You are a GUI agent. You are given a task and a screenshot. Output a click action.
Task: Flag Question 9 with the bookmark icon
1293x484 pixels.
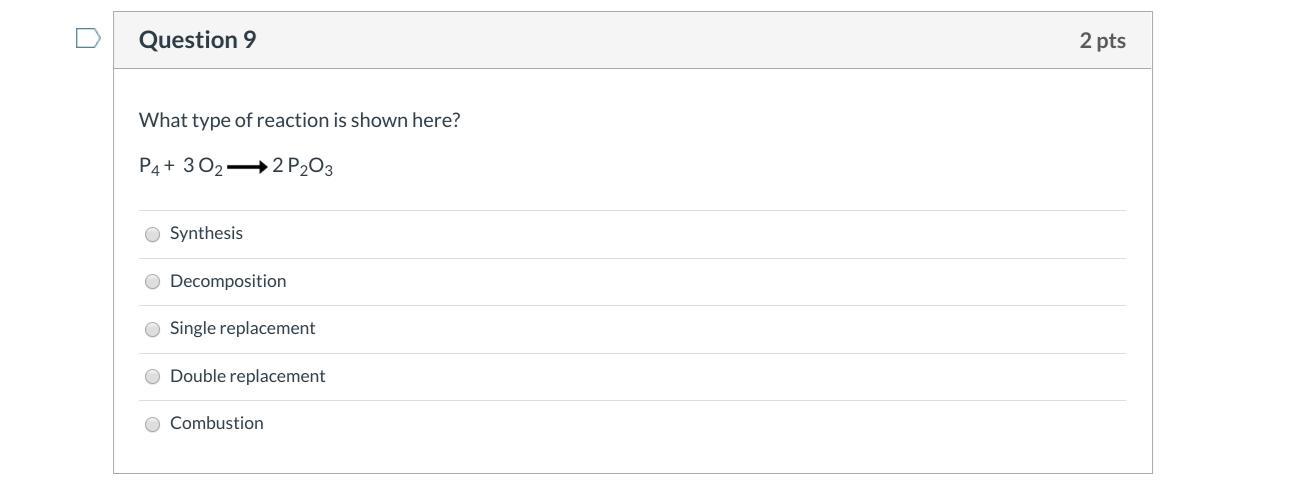tap(88, 39)
